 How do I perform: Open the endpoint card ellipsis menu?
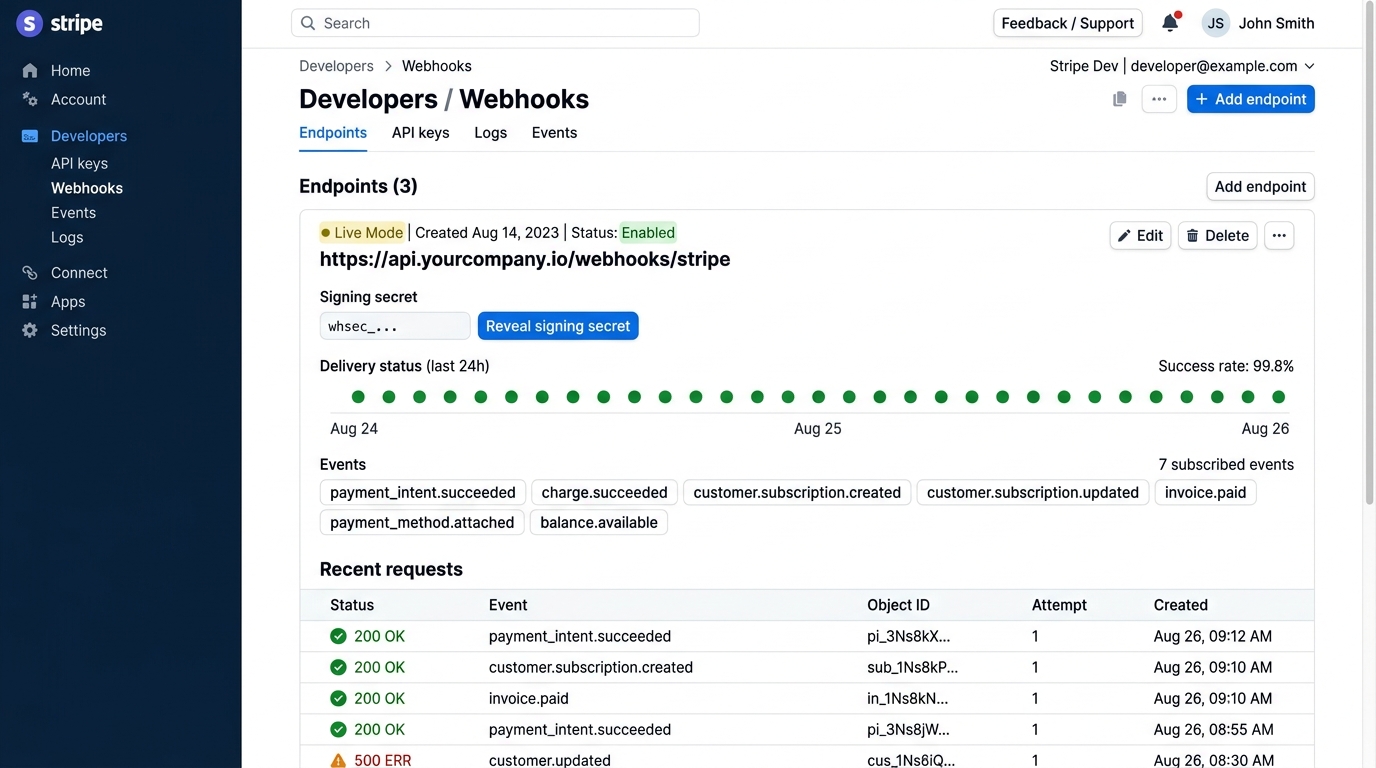pos(1279,235)
